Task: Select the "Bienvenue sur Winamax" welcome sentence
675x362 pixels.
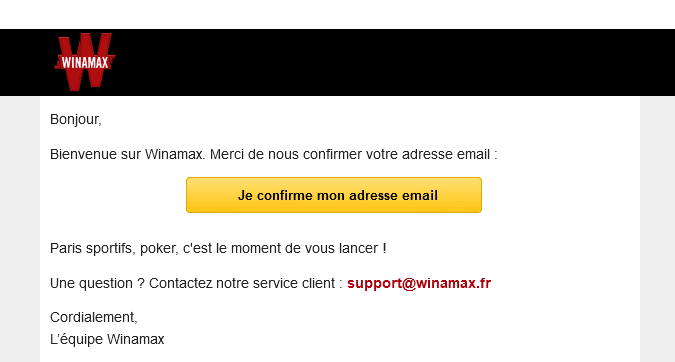Action: pos(273,154)
